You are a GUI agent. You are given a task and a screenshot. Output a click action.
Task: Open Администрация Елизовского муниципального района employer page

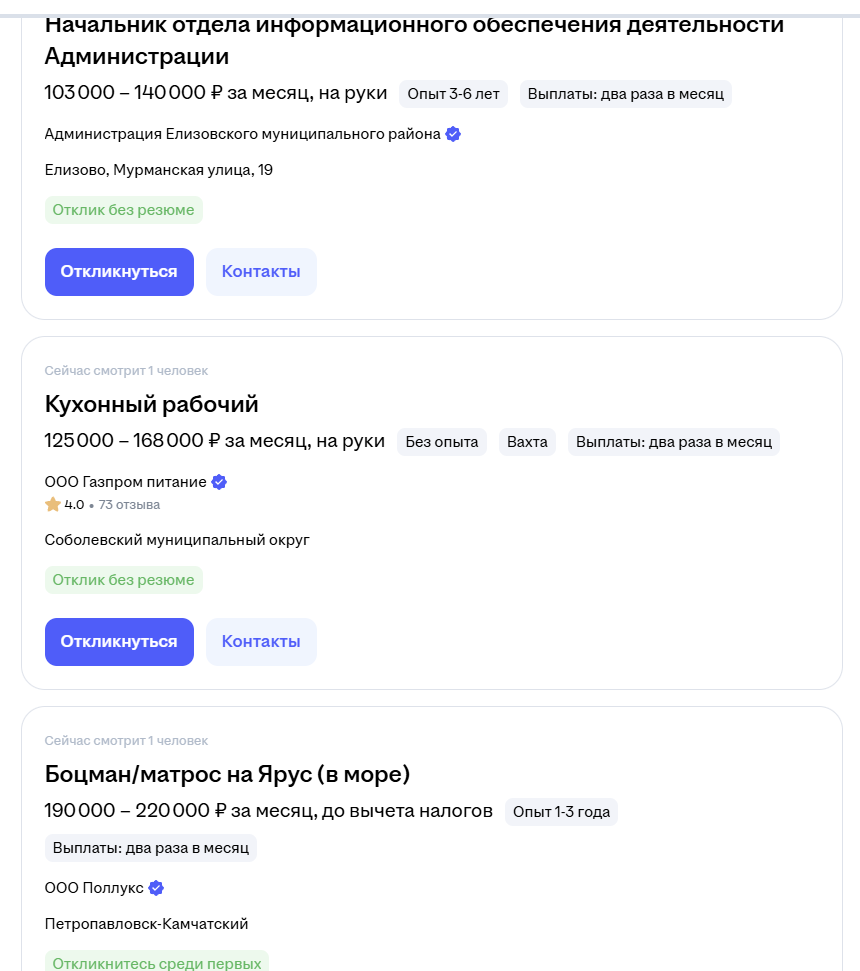242,134
